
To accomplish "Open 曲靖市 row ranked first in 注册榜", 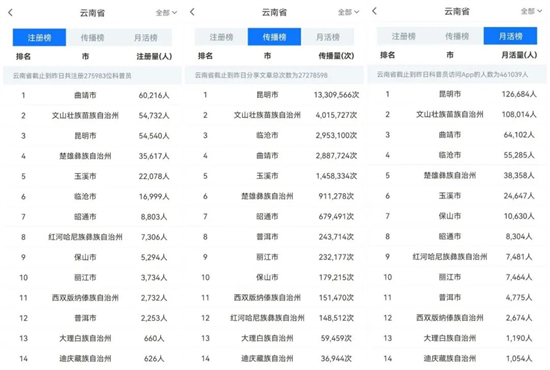I will [92, 95].
